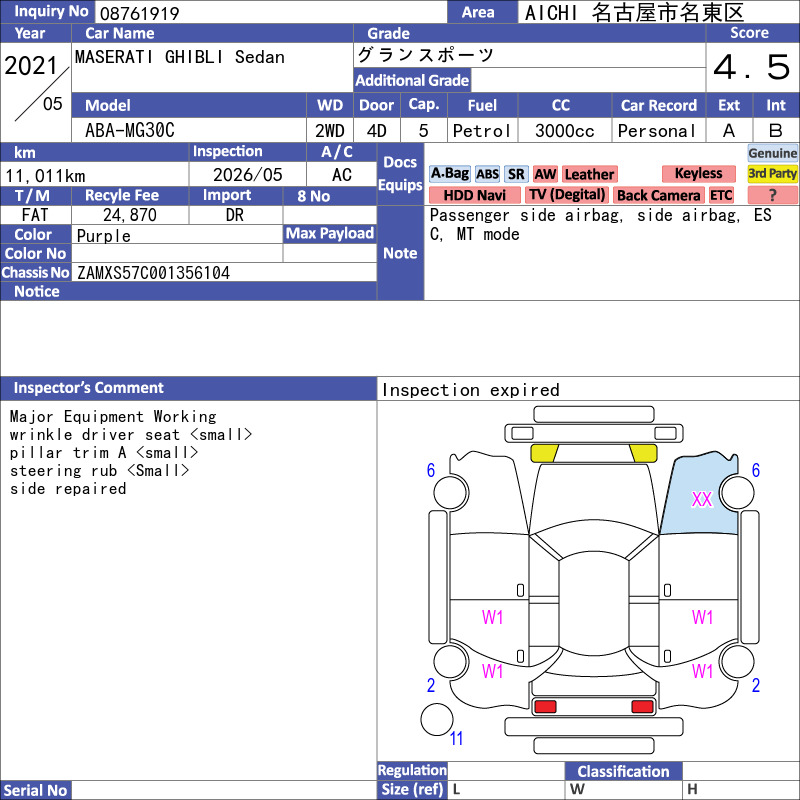Select the AW alloy wheels badge
Screen dimensions: 800x800
[545, 174]
